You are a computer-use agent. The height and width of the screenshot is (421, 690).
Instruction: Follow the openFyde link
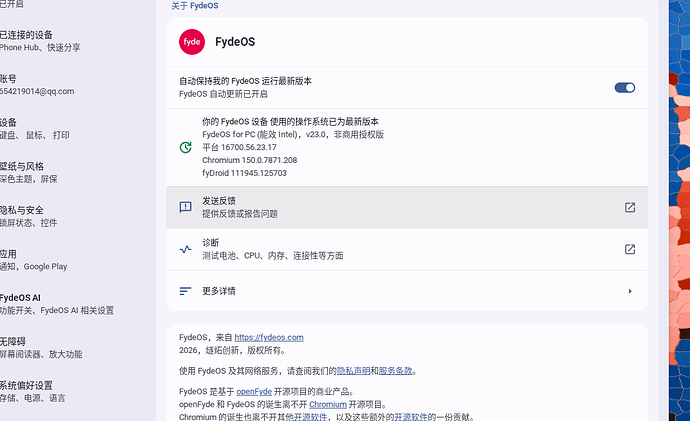coord(254,392)
